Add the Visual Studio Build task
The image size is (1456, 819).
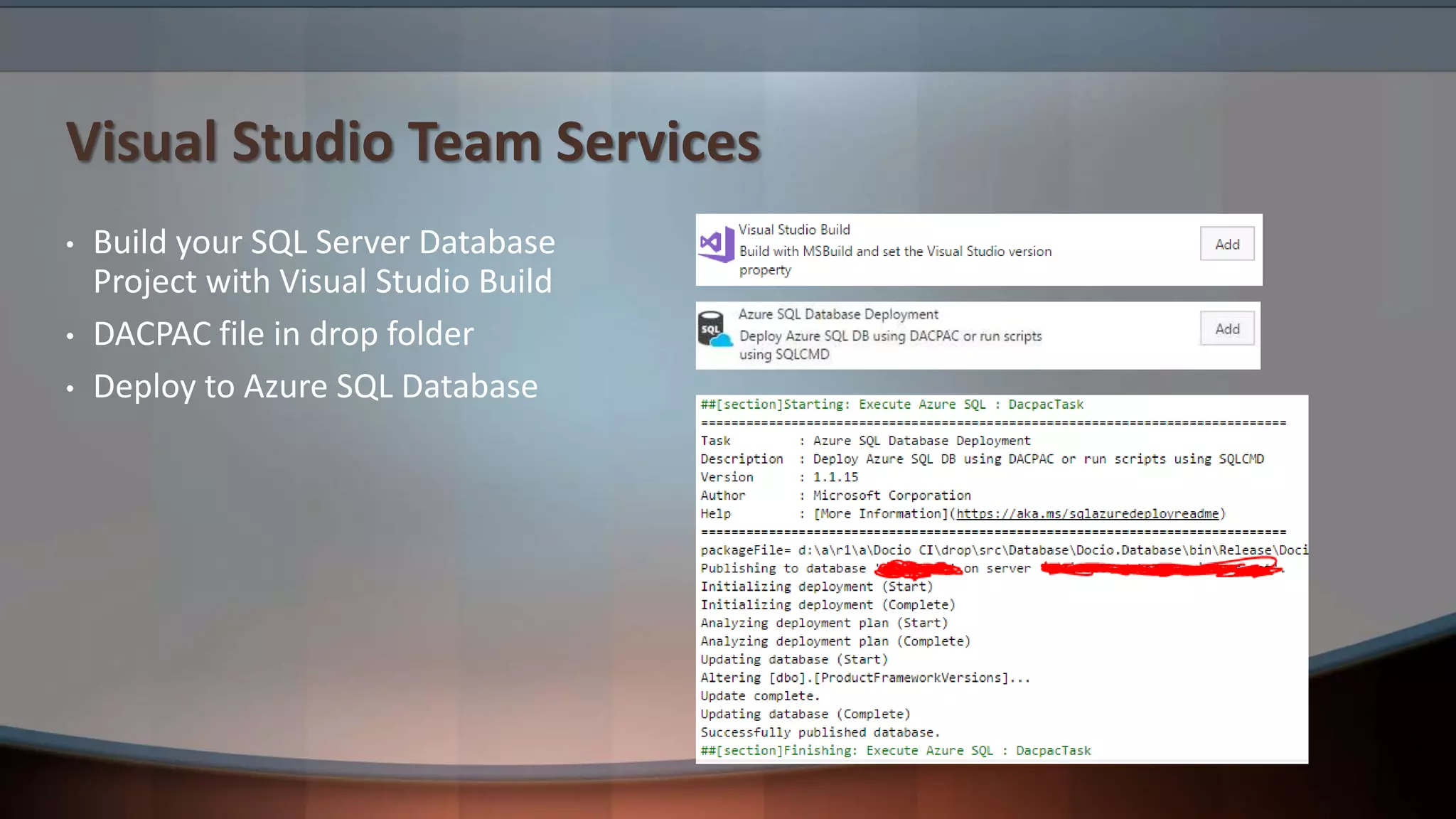click(1227, 244)
